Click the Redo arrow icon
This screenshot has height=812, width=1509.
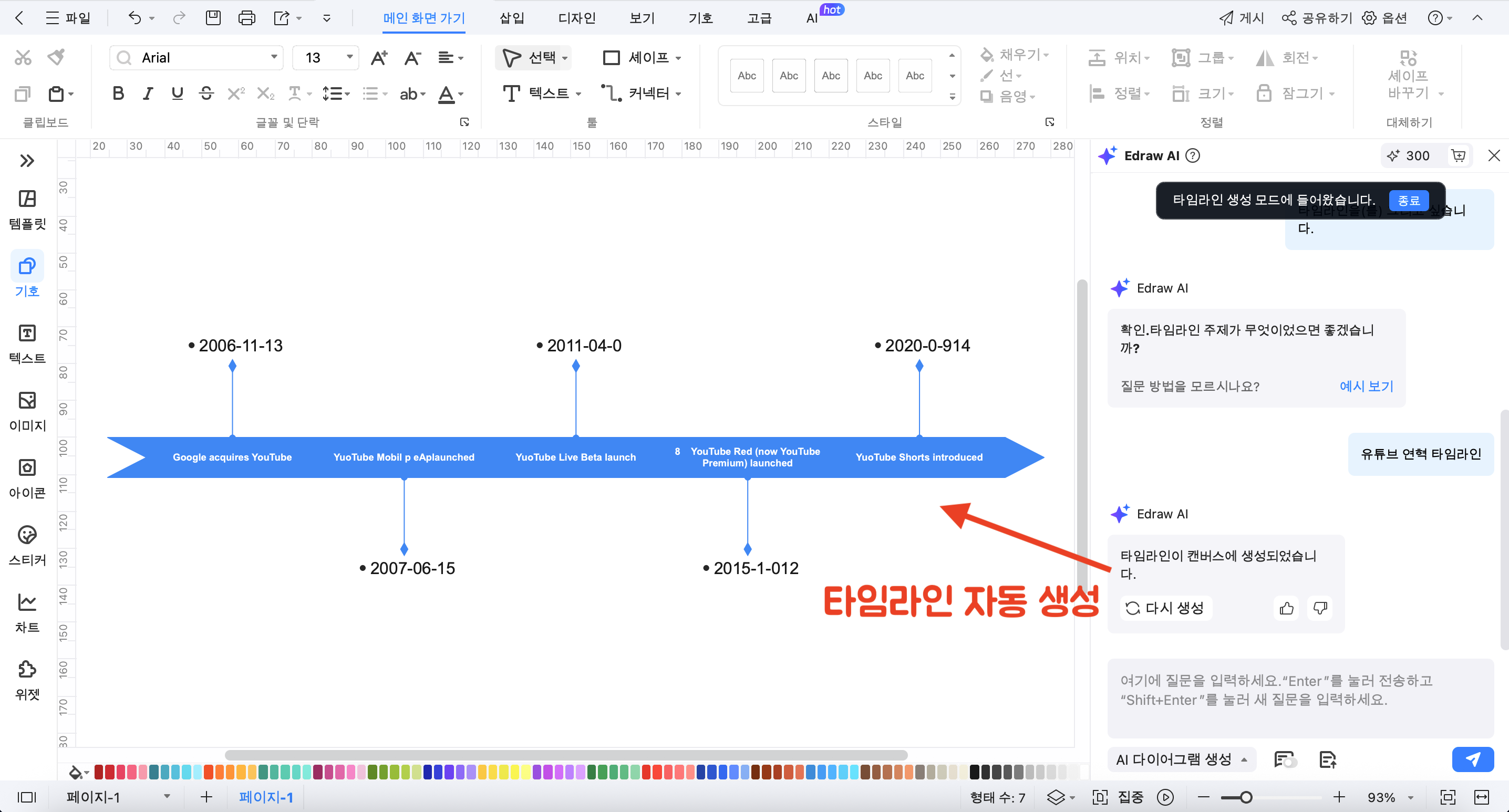tap(179, 18)
